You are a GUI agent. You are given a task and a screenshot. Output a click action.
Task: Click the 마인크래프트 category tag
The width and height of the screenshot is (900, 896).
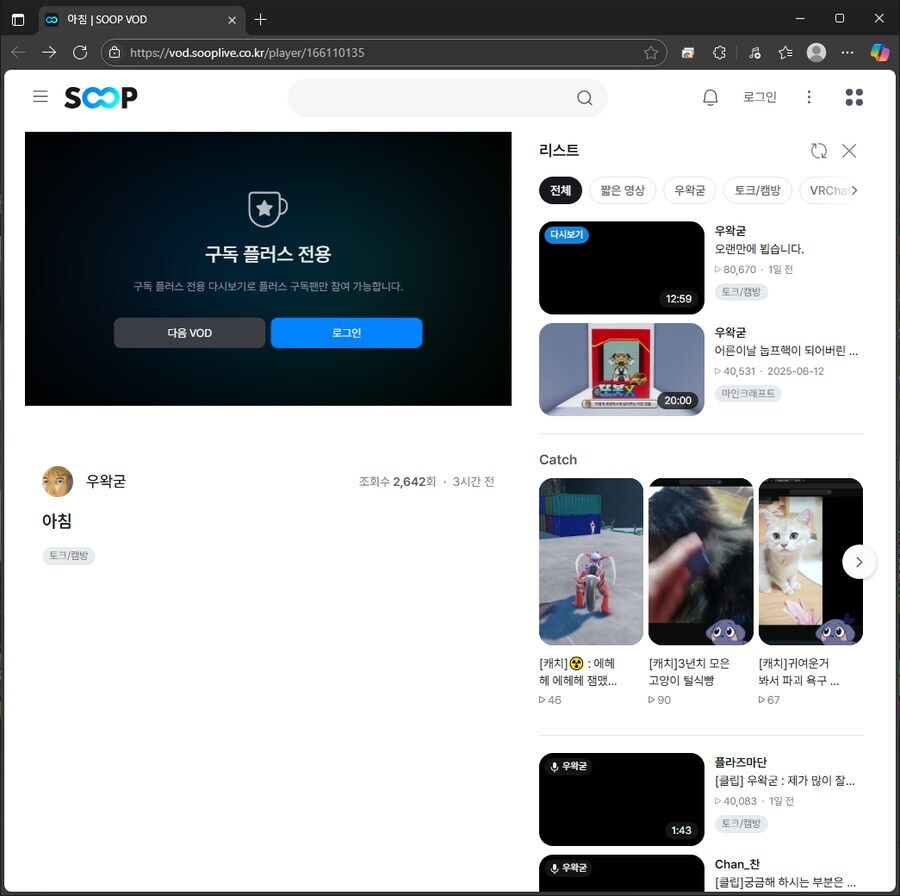tap(748, 393)
